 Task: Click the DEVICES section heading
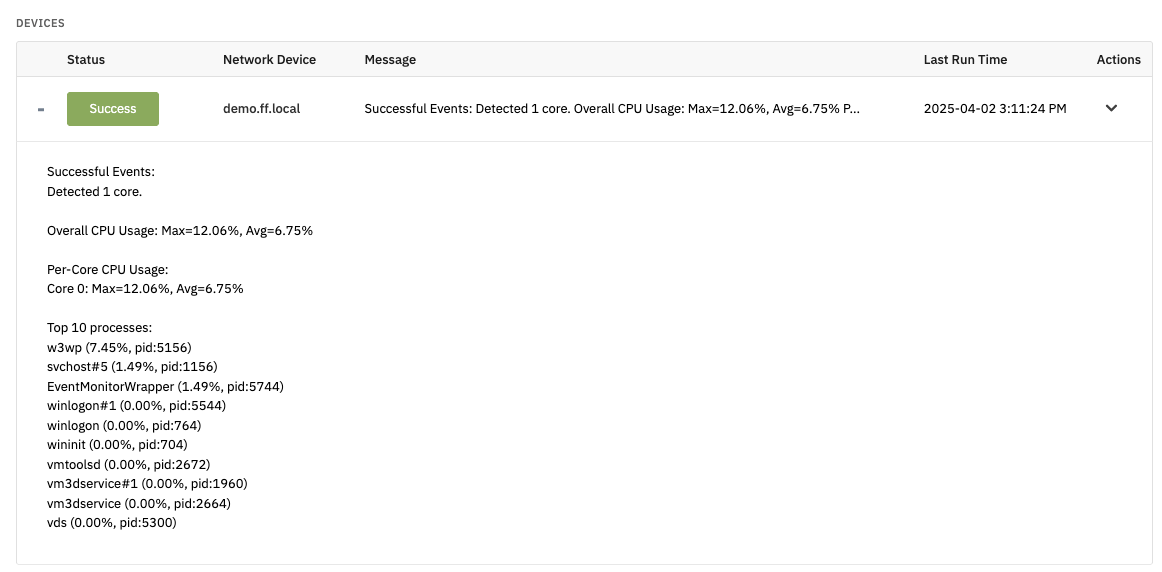(41, 23)
